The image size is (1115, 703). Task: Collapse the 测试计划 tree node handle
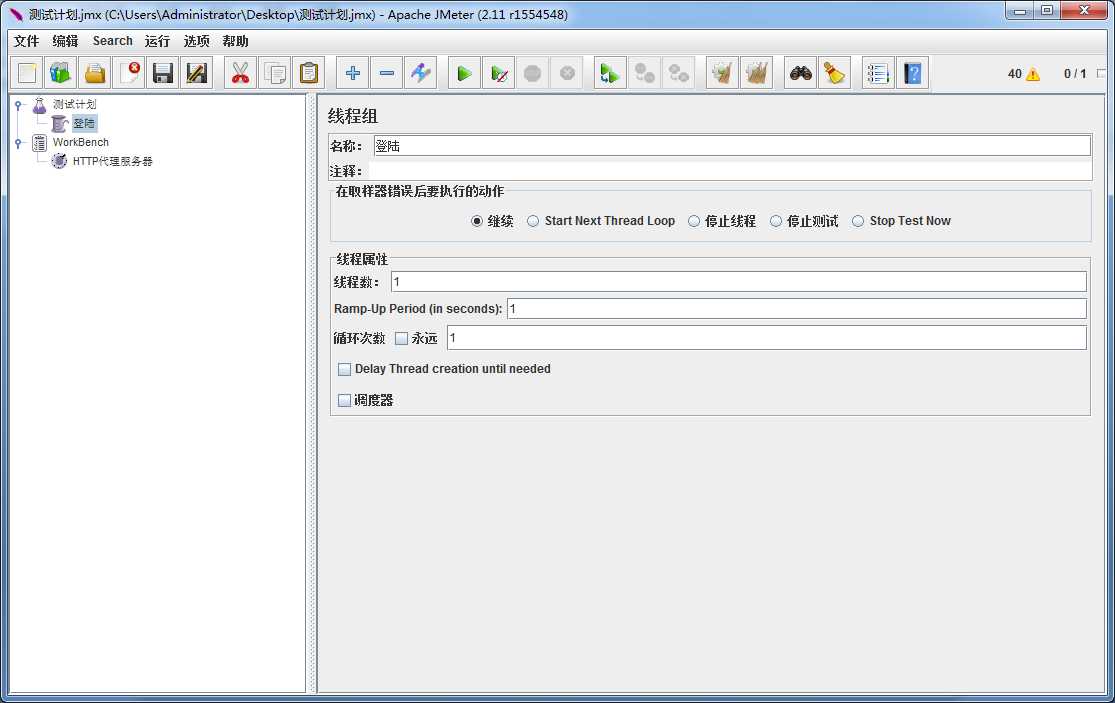pos(18,105)
